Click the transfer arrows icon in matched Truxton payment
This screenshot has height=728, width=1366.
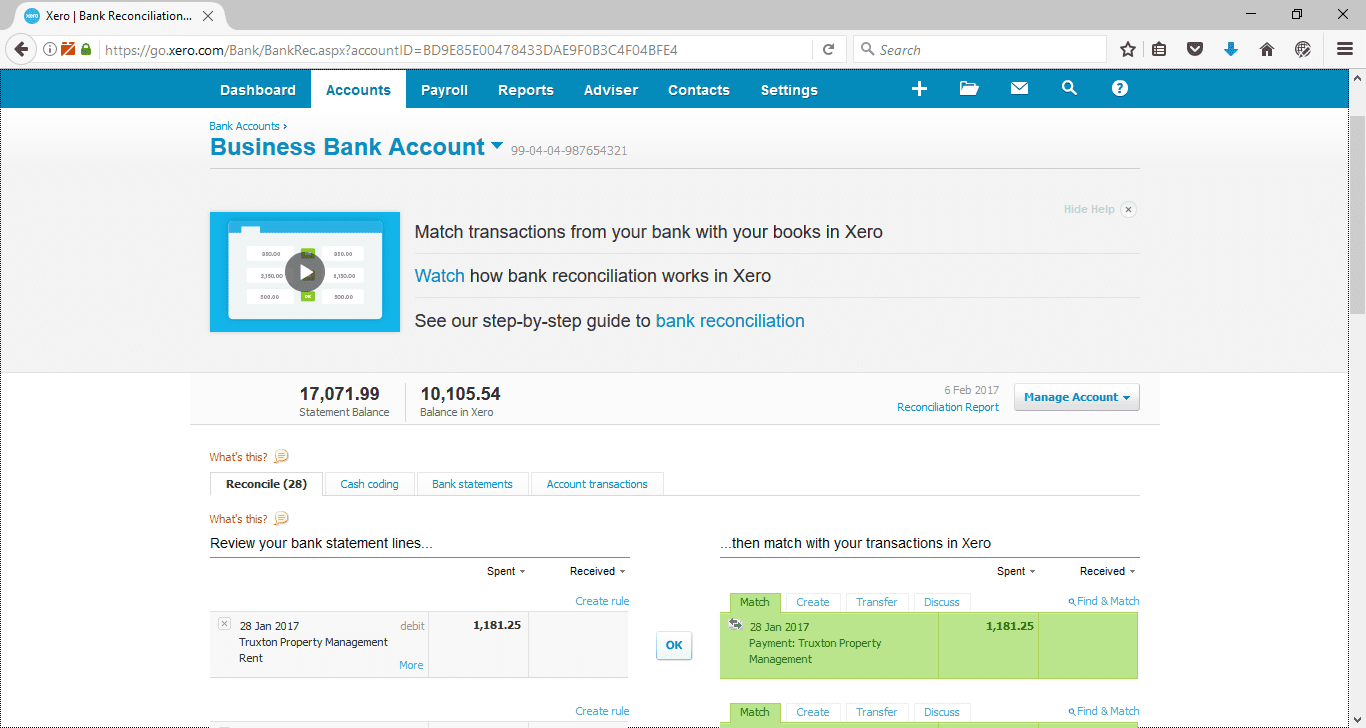point(736,624)
